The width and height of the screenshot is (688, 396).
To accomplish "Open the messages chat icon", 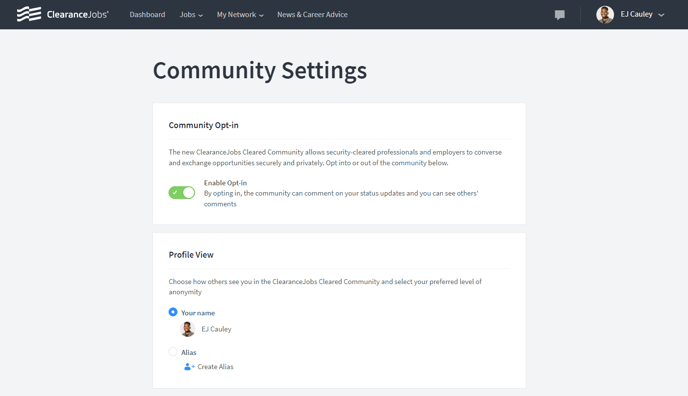I will click(559, 15).
